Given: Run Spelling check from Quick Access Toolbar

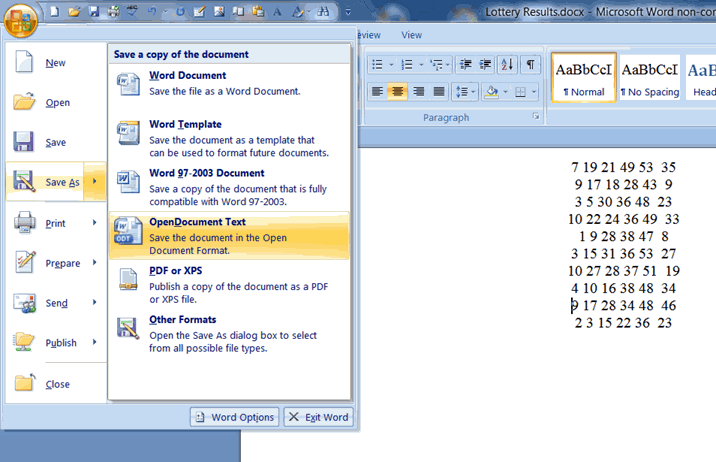Looking at the screenshot, I should 132,11.
